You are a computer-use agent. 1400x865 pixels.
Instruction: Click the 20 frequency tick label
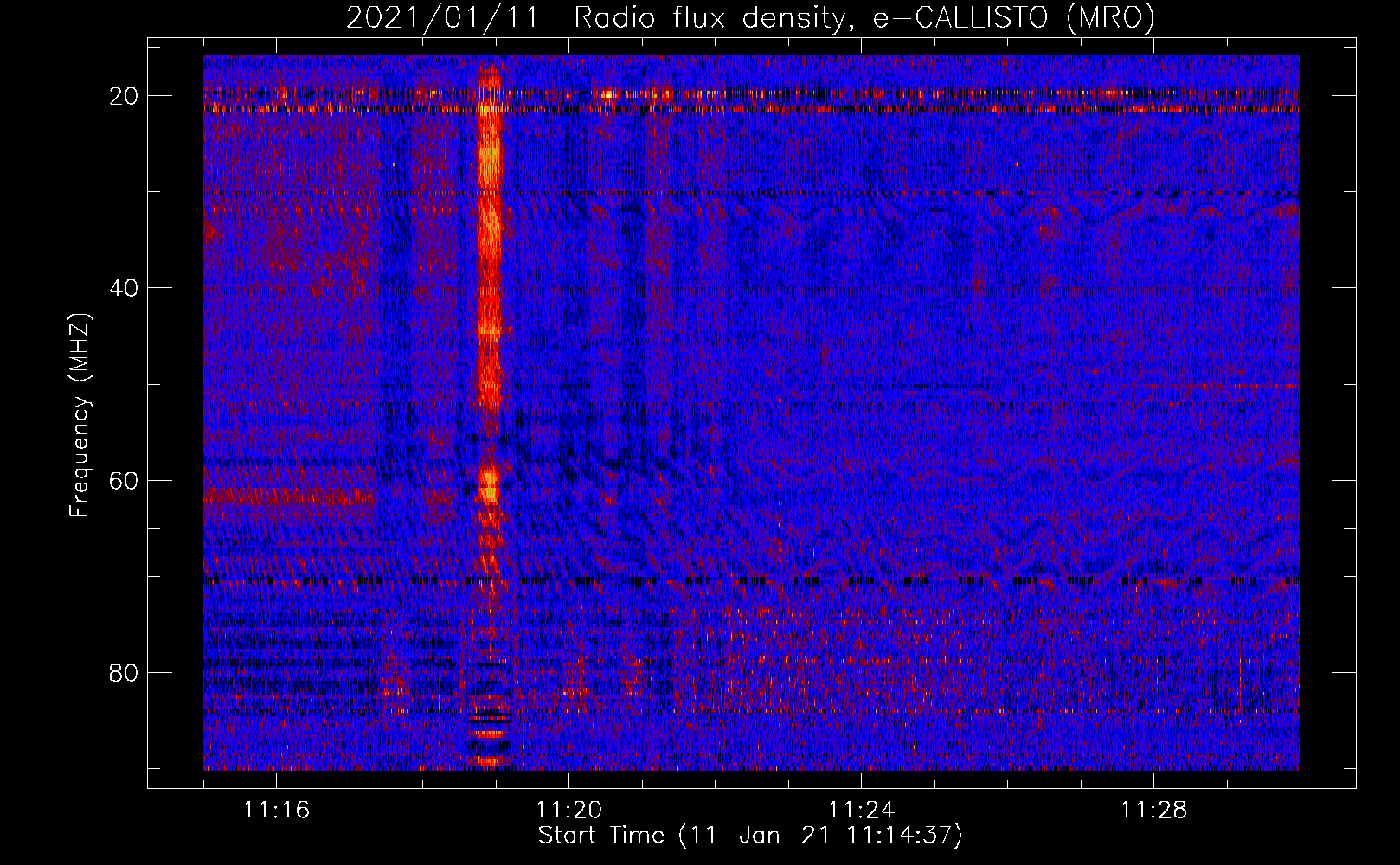pyautogui.click(x=125, y=96)
